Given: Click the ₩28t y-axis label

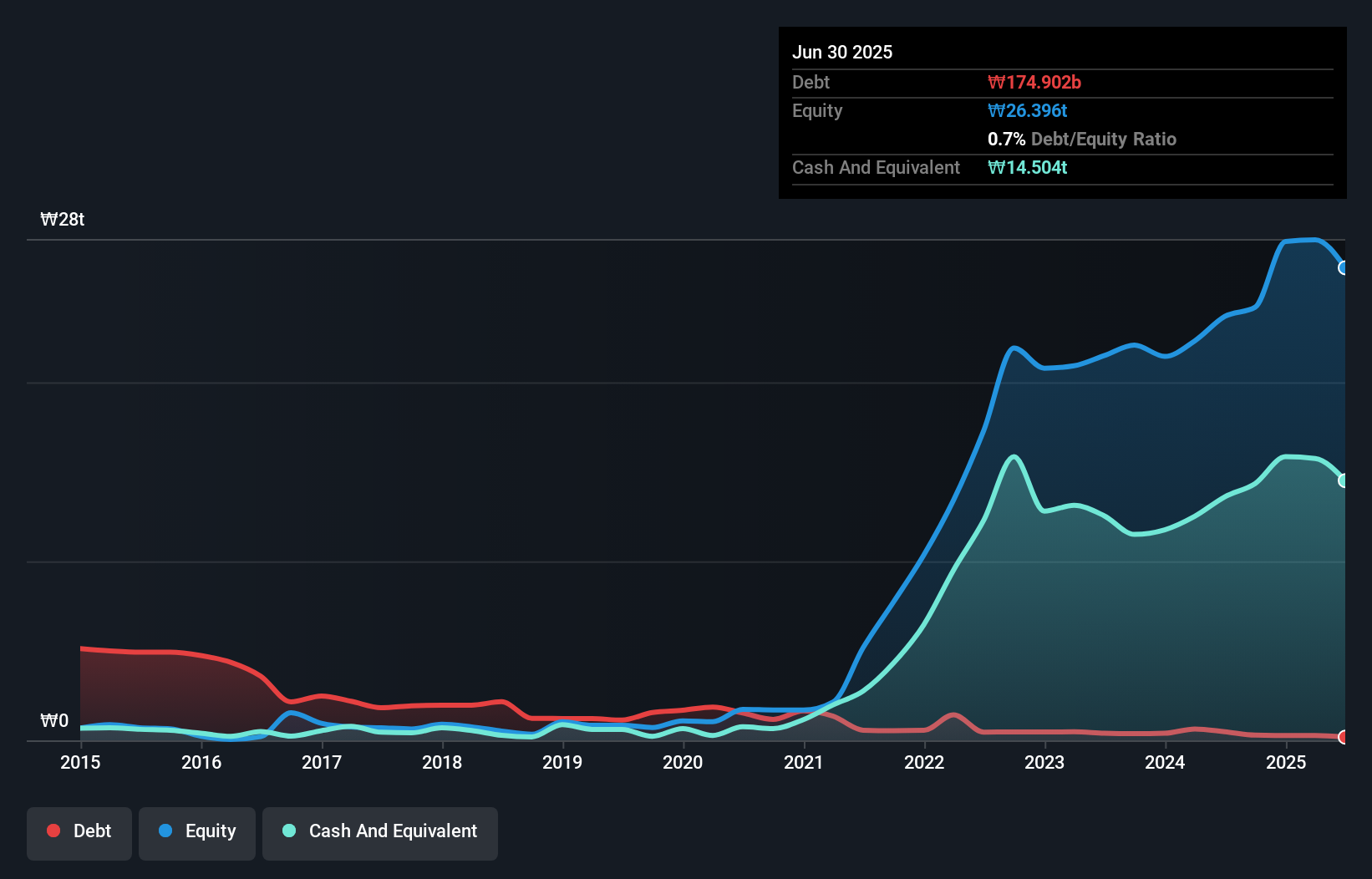Looking at the screenshot, I should pyautogui.click(x=63, y=220).
